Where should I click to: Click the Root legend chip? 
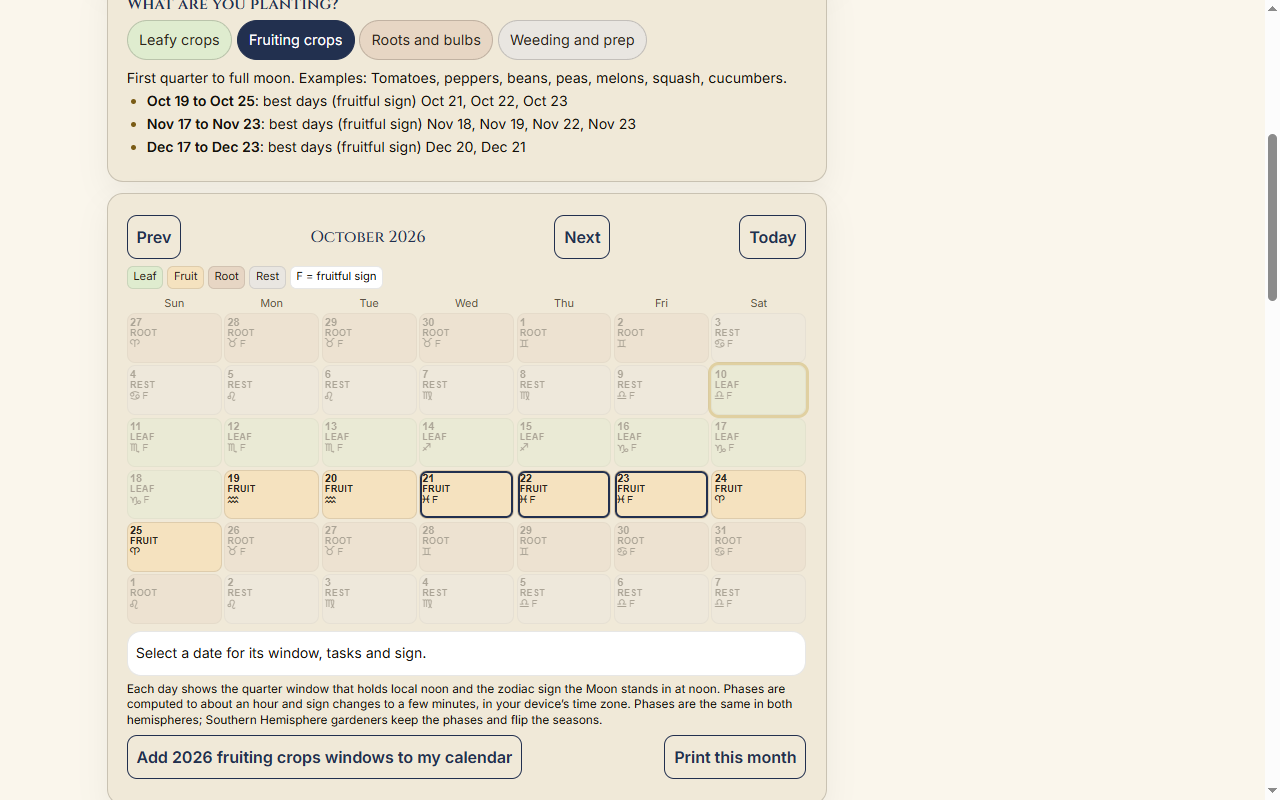pos(227,277)
